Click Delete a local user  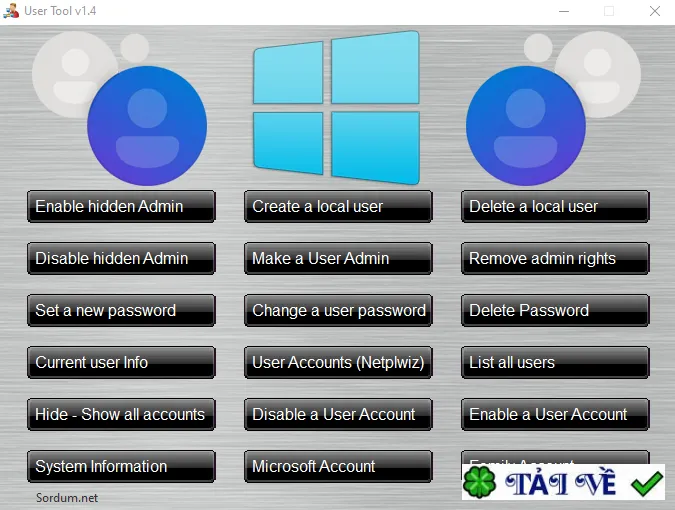555,207
